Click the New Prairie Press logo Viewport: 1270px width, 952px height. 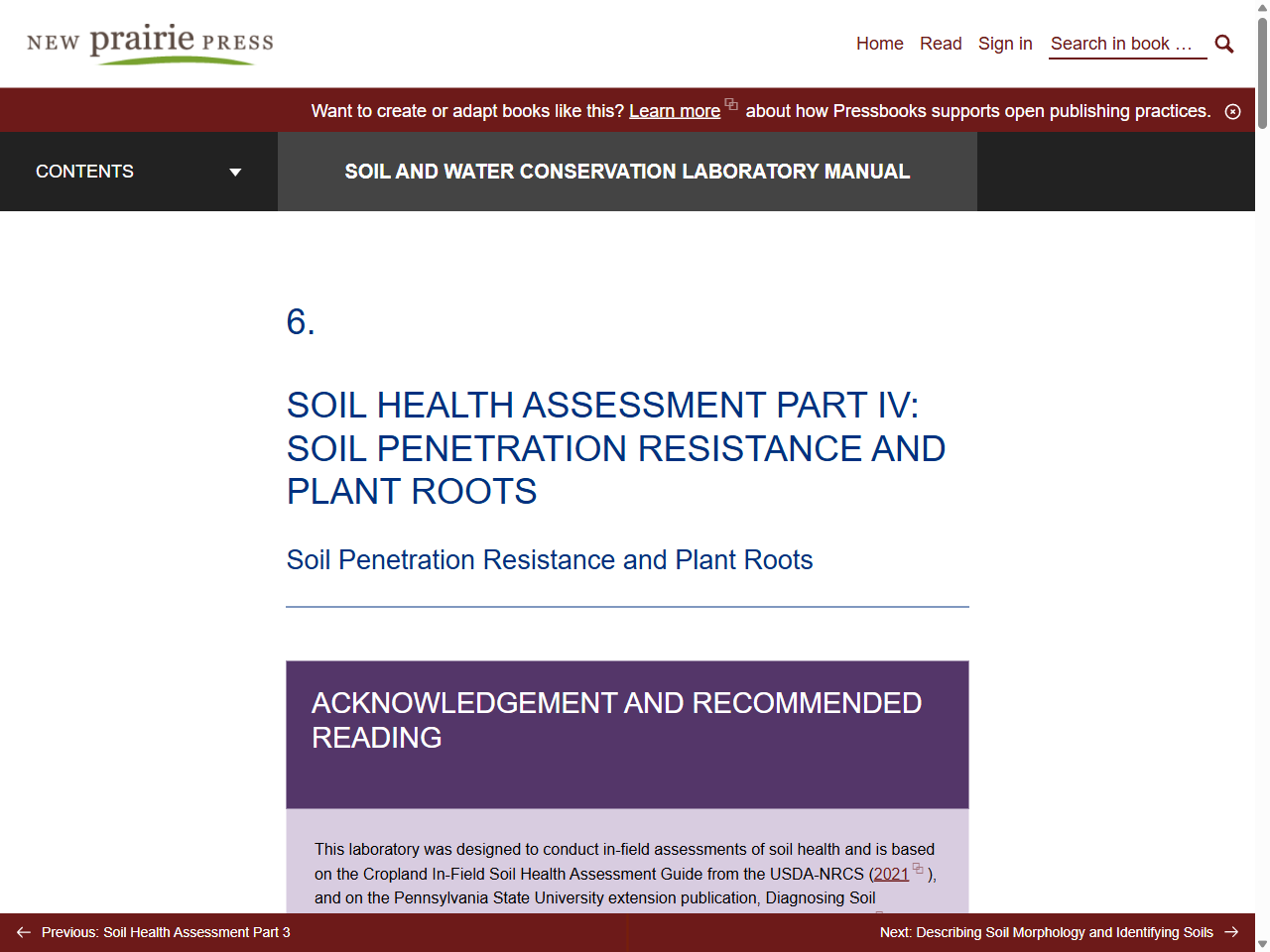149,44
